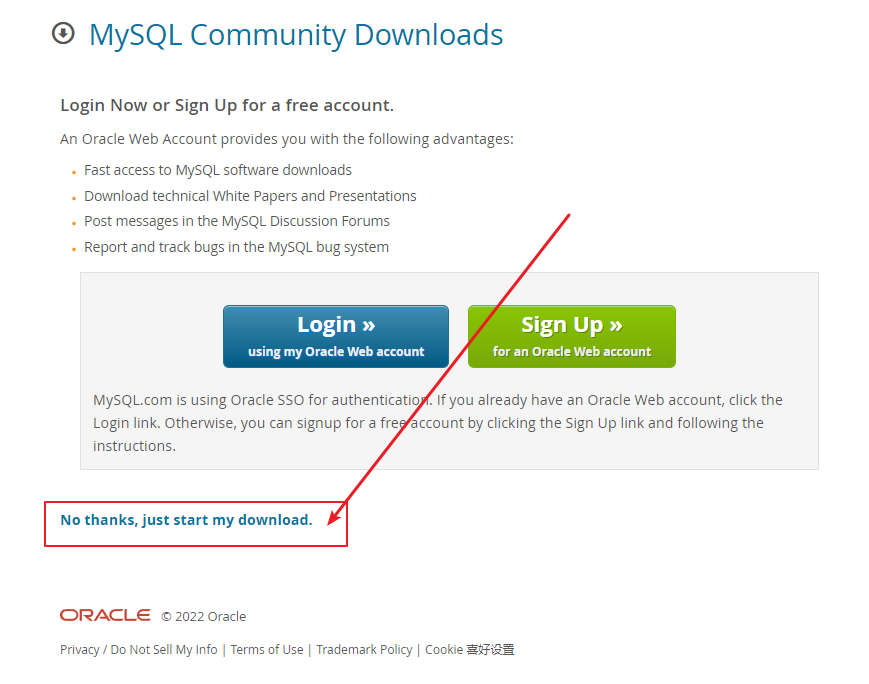Click the Oracle Web Account advantages sentence
Image resolution: width=869 pixels, height=684 pixels.
point(287,139)
